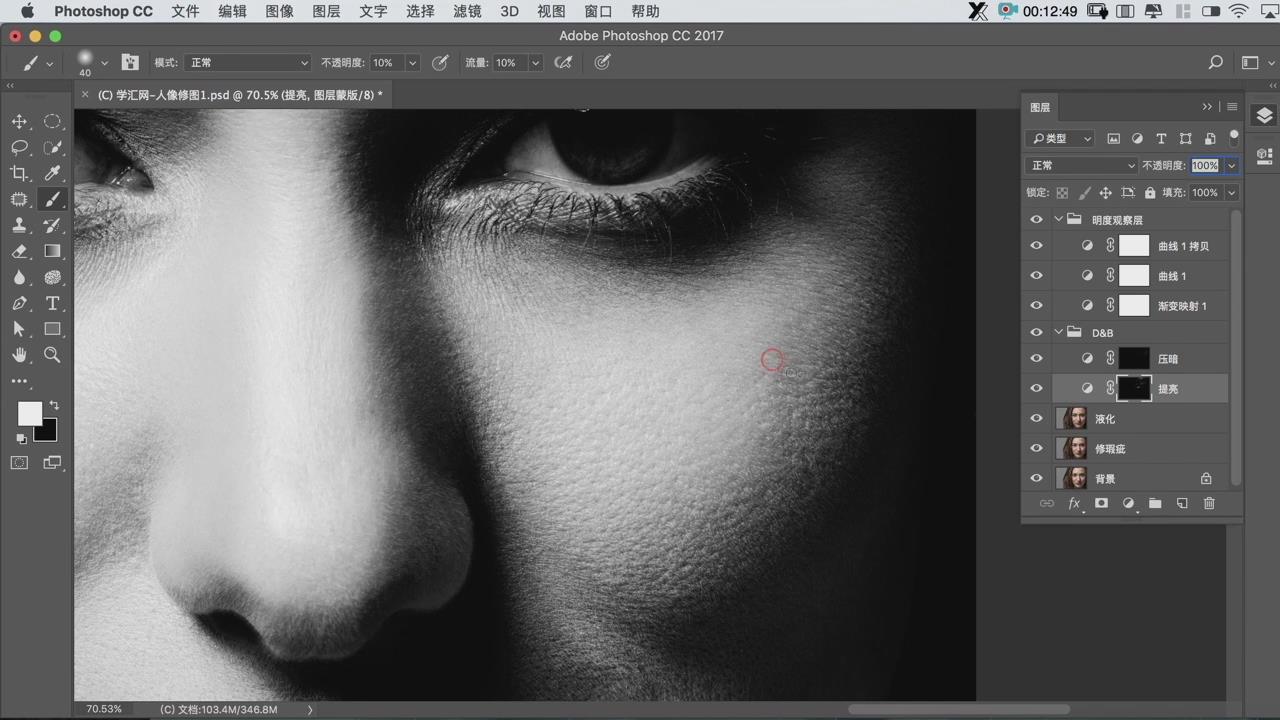1280x720 pixels.
Task: Hide the 提亮 layer
Action: (x=1036, y=388)
